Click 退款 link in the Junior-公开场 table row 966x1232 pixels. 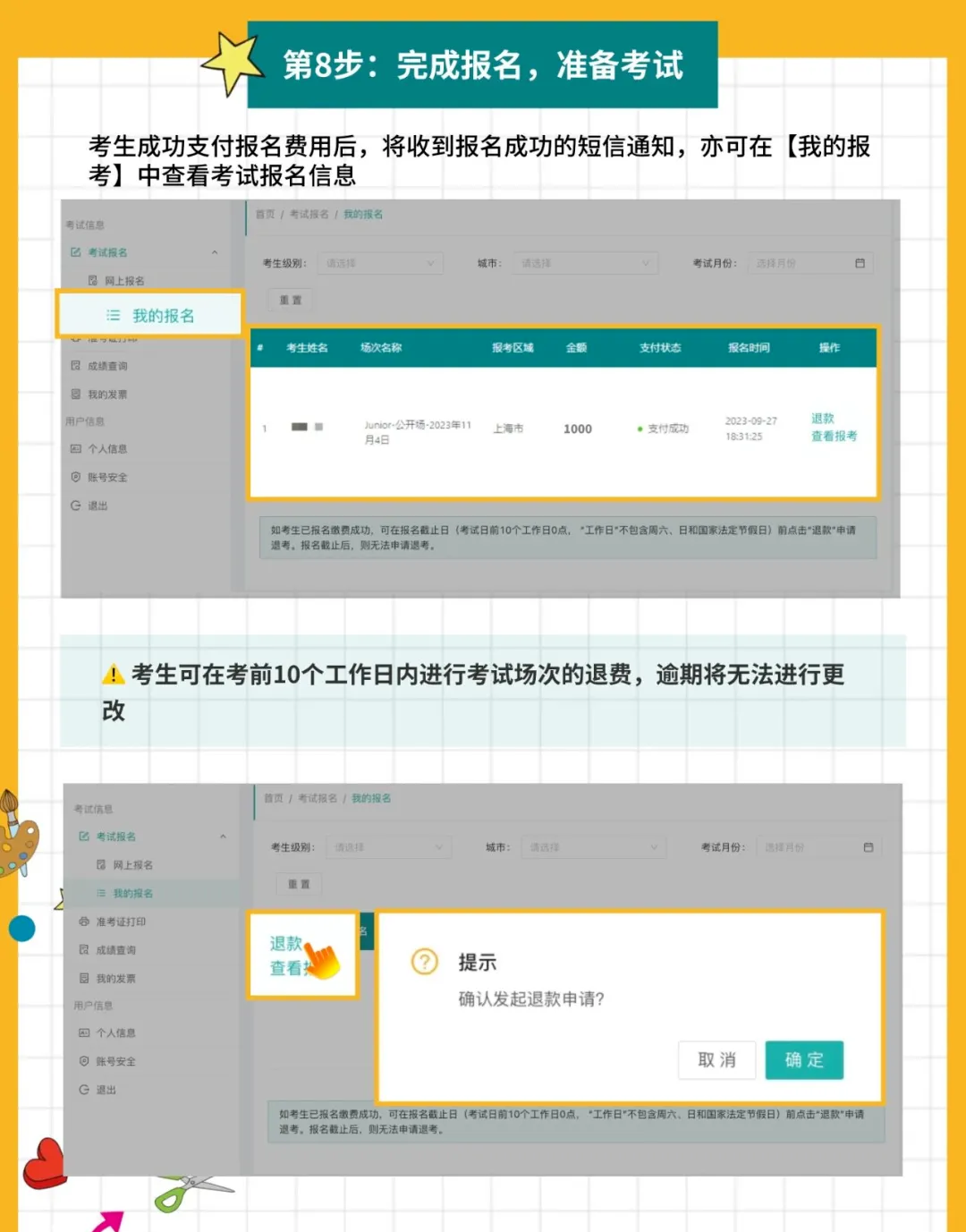click(823, 419)
